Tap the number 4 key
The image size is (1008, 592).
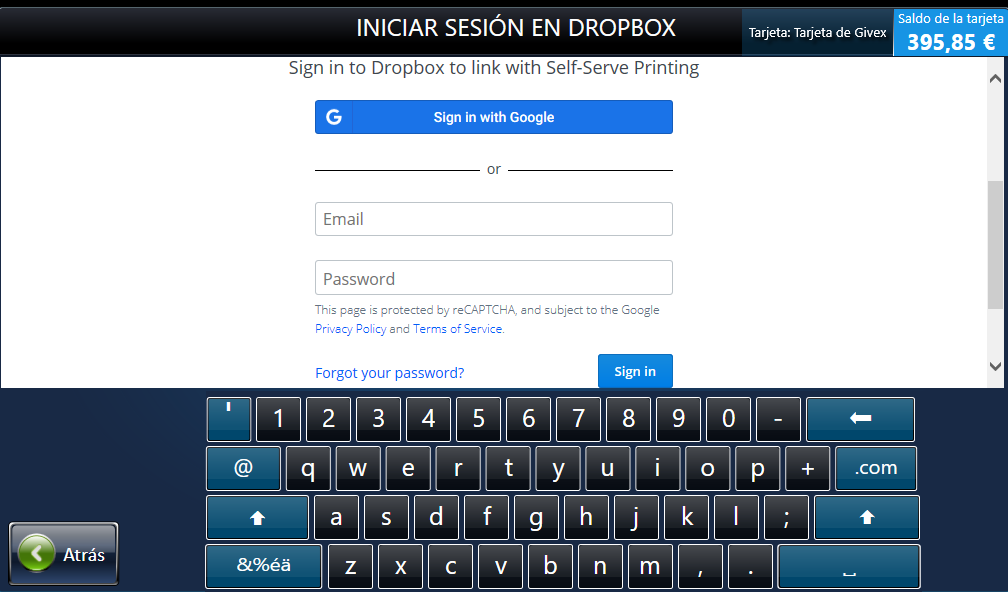pyautogui.click(x=428, y=419)
